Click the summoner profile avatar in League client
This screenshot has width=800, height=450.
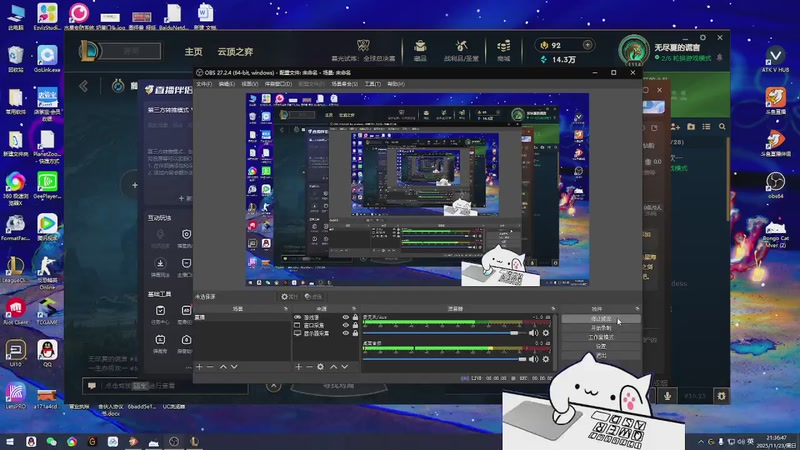coord(634,51)
